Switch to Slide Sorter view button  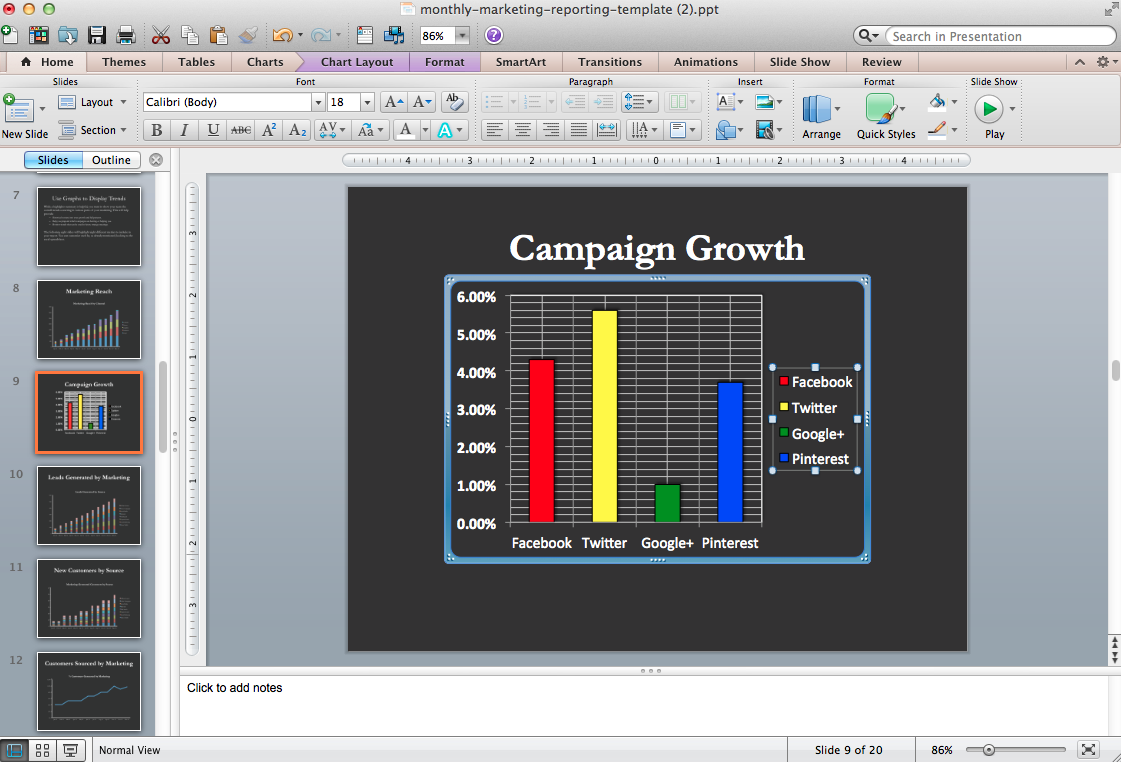pos(43,750)
